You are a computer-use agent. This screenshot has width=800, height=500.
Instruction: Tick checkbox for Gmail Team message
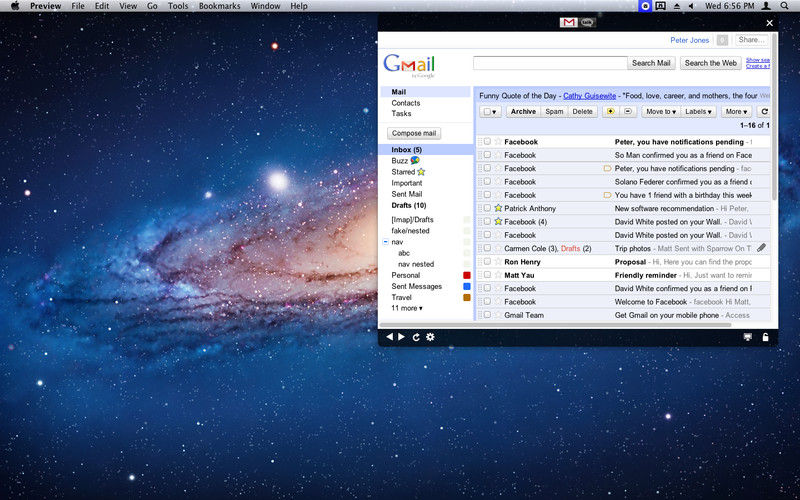(487, 315)
